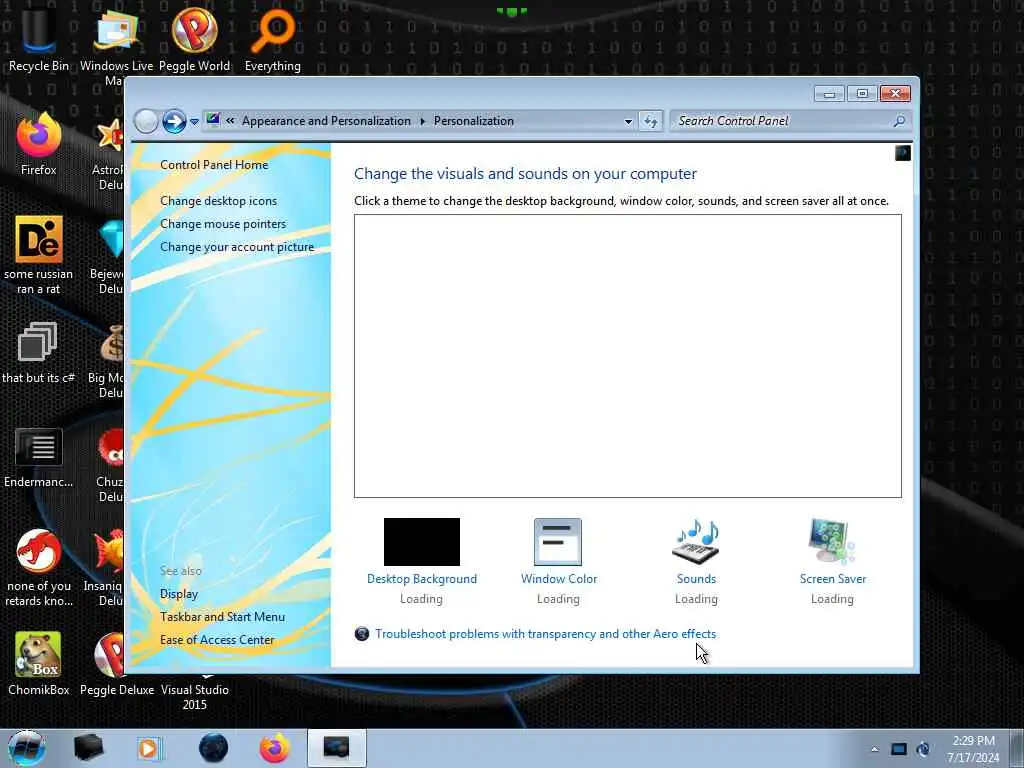Click the Screen Saver monitor icon
This screenshot has height=768, width=1024.
(832, 541)
